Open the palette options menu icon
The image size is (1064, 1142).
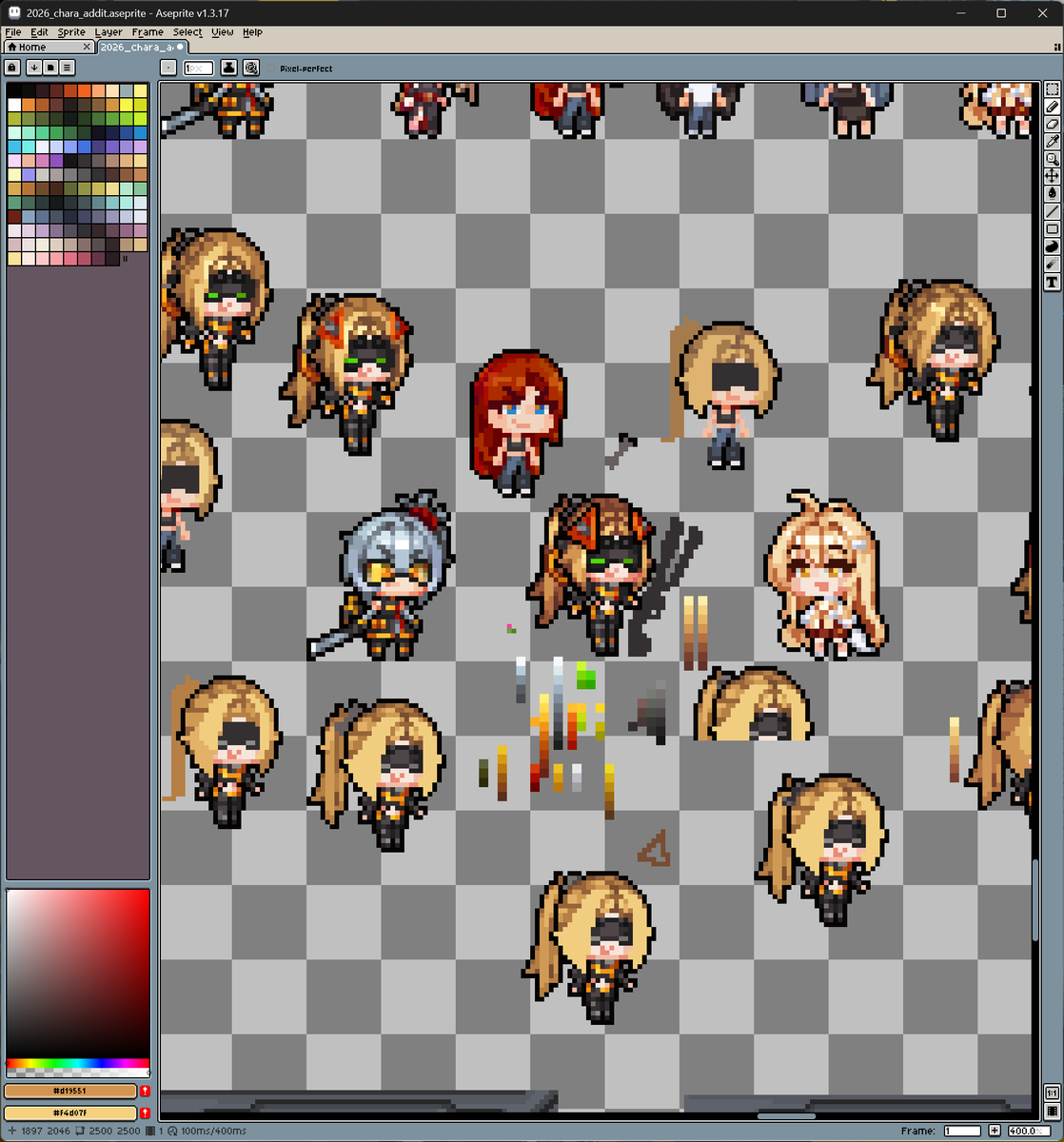coord(68,68)
